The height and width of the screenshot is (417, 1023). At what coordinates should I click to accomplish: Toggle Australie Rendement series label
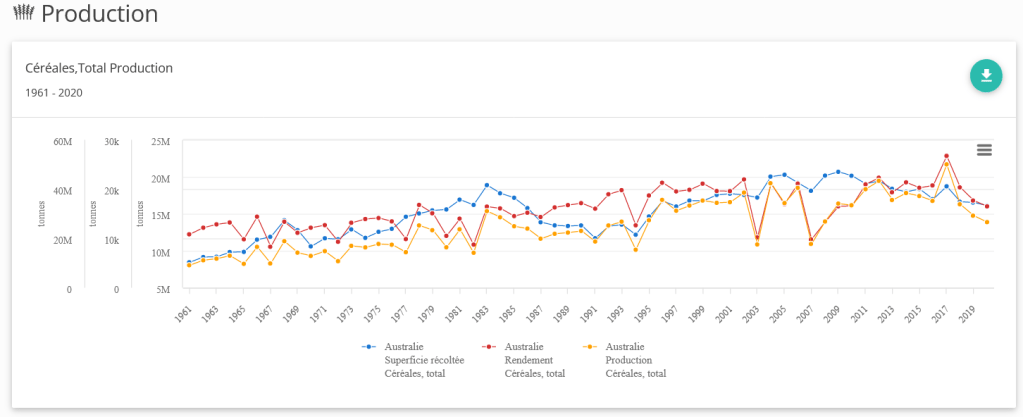click(535, 359)
